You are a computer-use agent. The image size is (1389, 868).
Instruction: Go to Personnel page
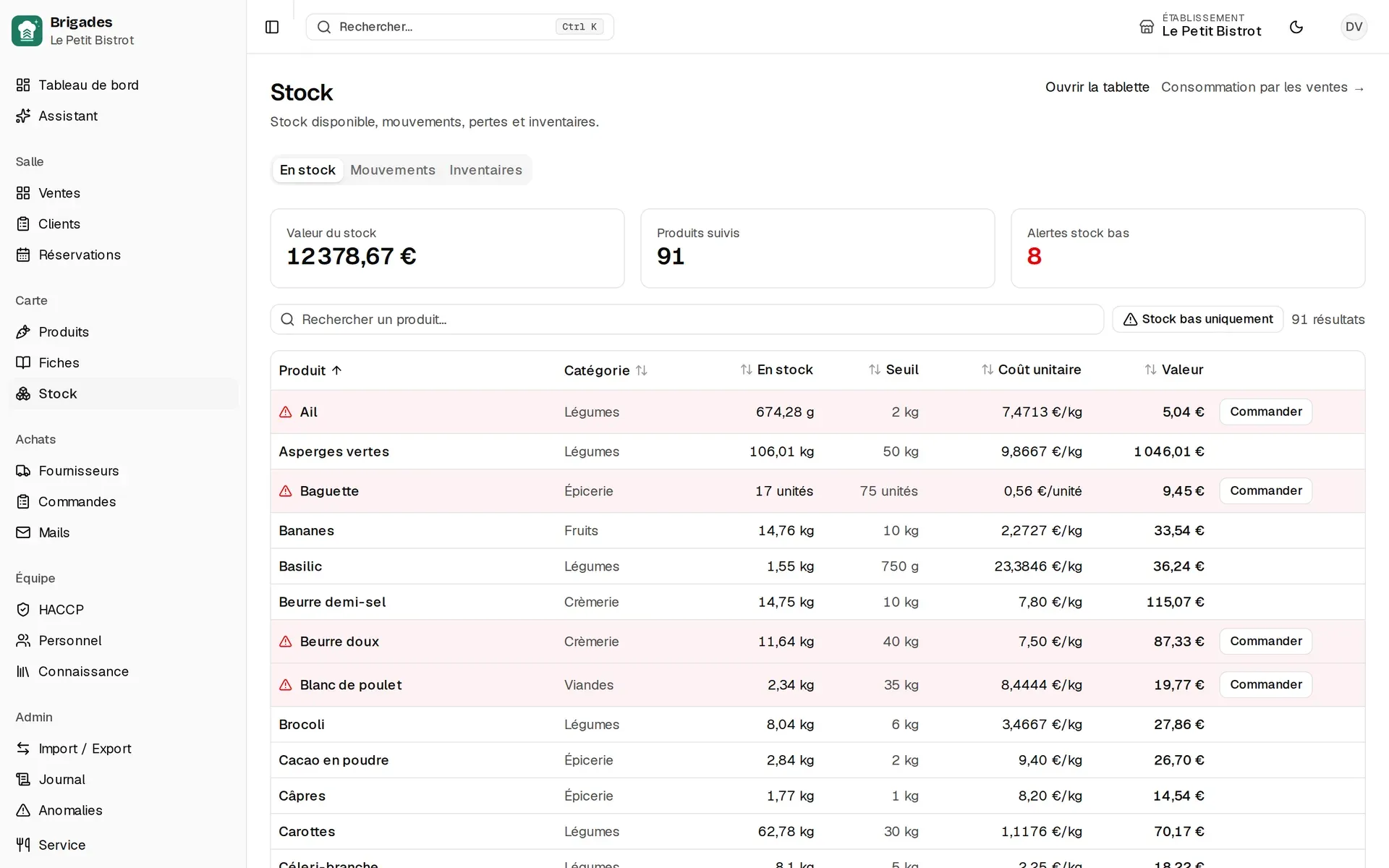tap(123, 640)
